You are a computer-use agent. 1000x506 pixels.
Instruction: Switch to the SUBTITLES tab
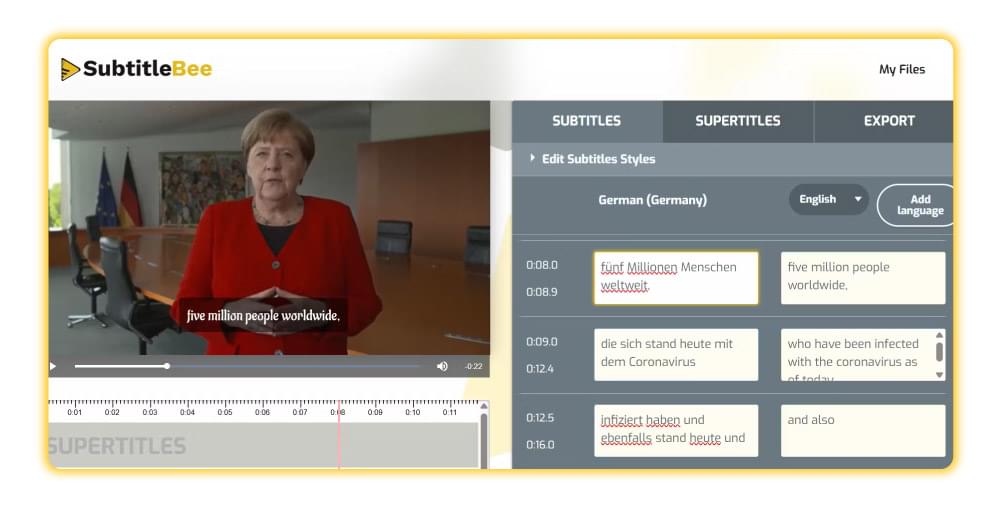[x=587, y=121]
